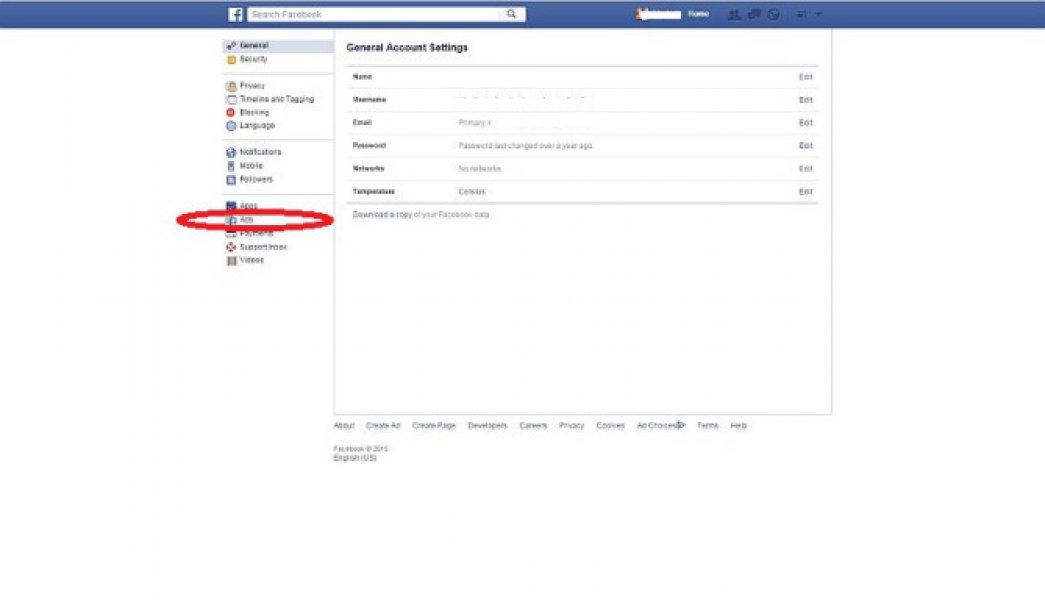
Task: Click the About footer link
Action: click(344, 425)
